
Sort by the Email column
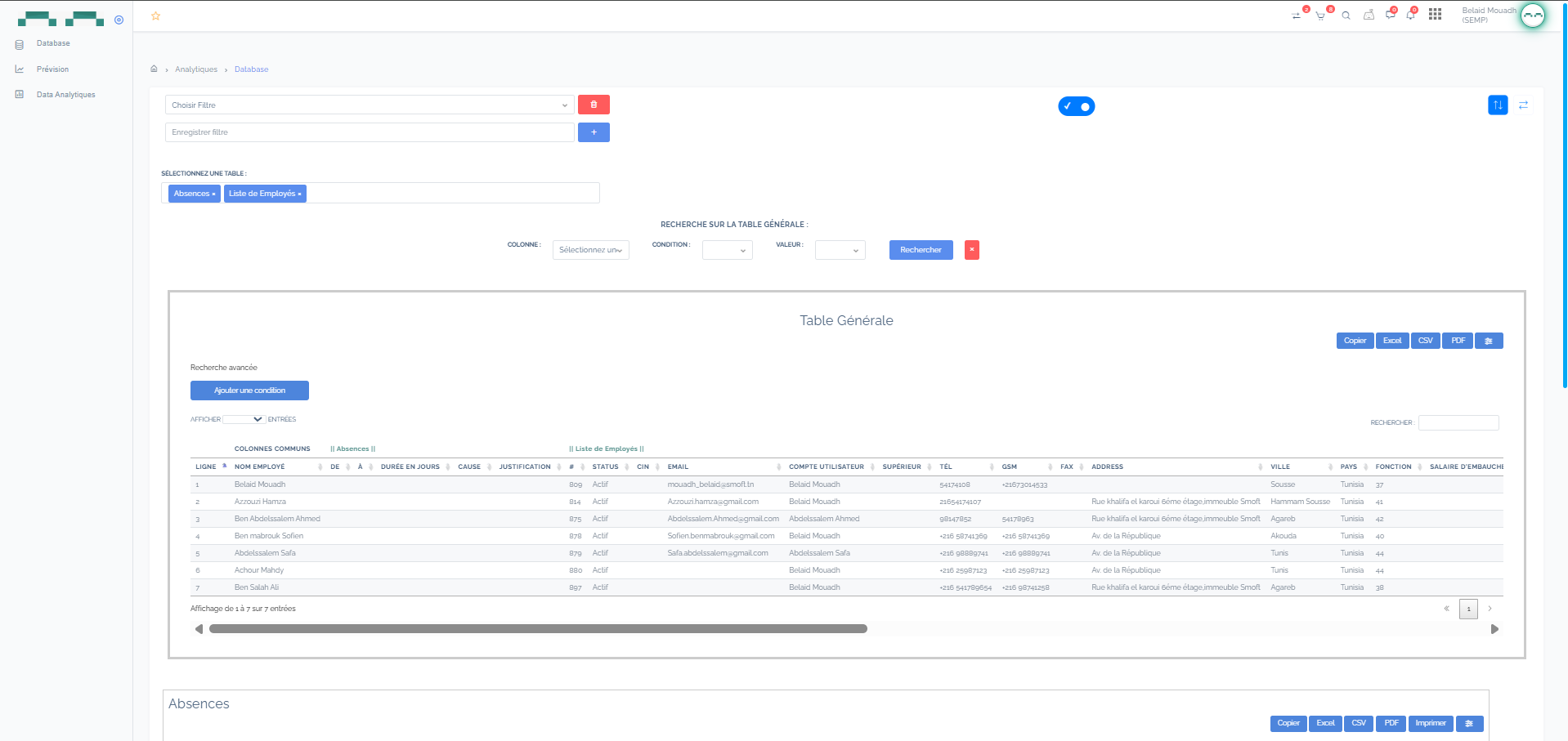tap(723, 466)
